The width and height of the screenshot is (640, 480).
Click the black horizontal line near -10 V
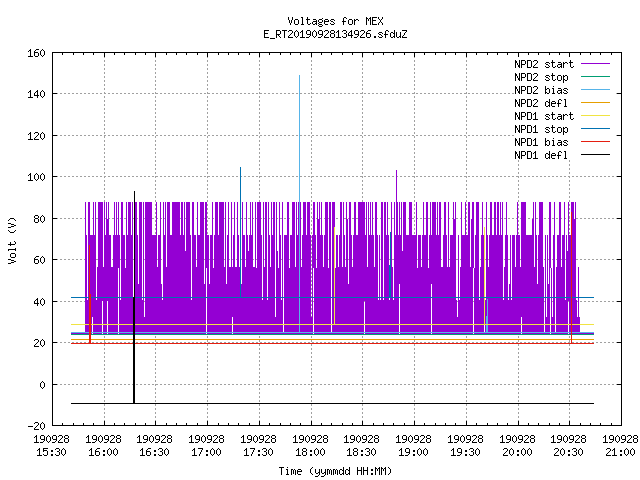click(333, 403)
